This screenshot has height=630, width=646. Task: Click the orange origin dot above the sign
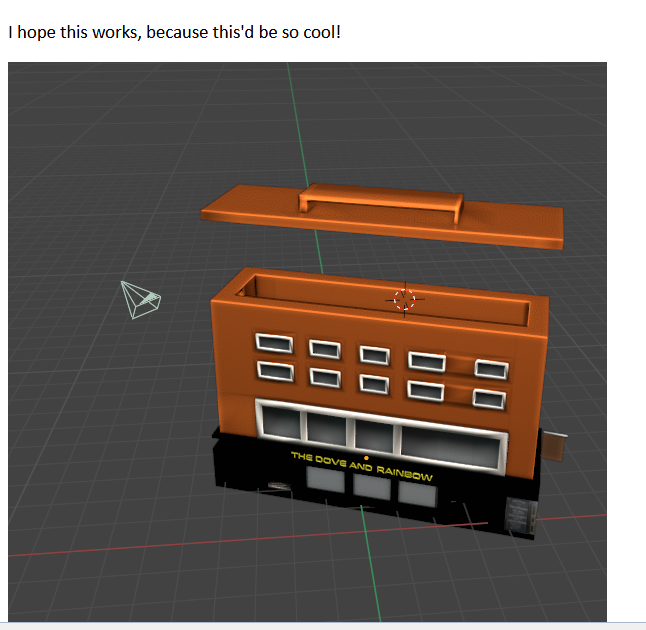366,458
